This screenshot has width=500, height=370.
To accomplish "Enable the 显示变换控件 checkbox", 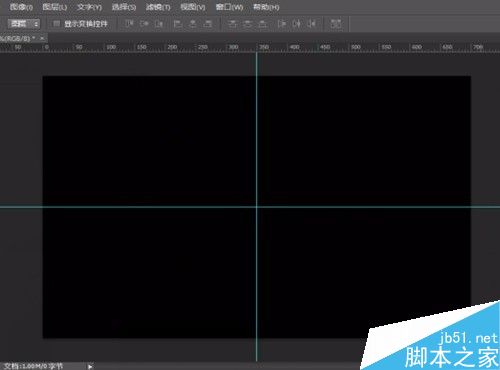I will 57,24.
